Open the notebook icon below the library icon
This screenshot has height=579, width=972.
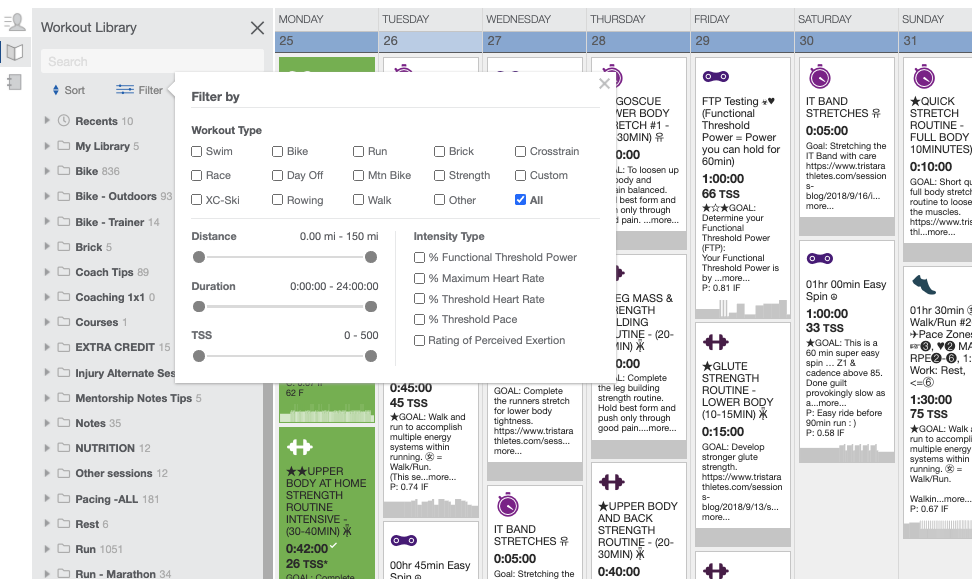(15, 82)
